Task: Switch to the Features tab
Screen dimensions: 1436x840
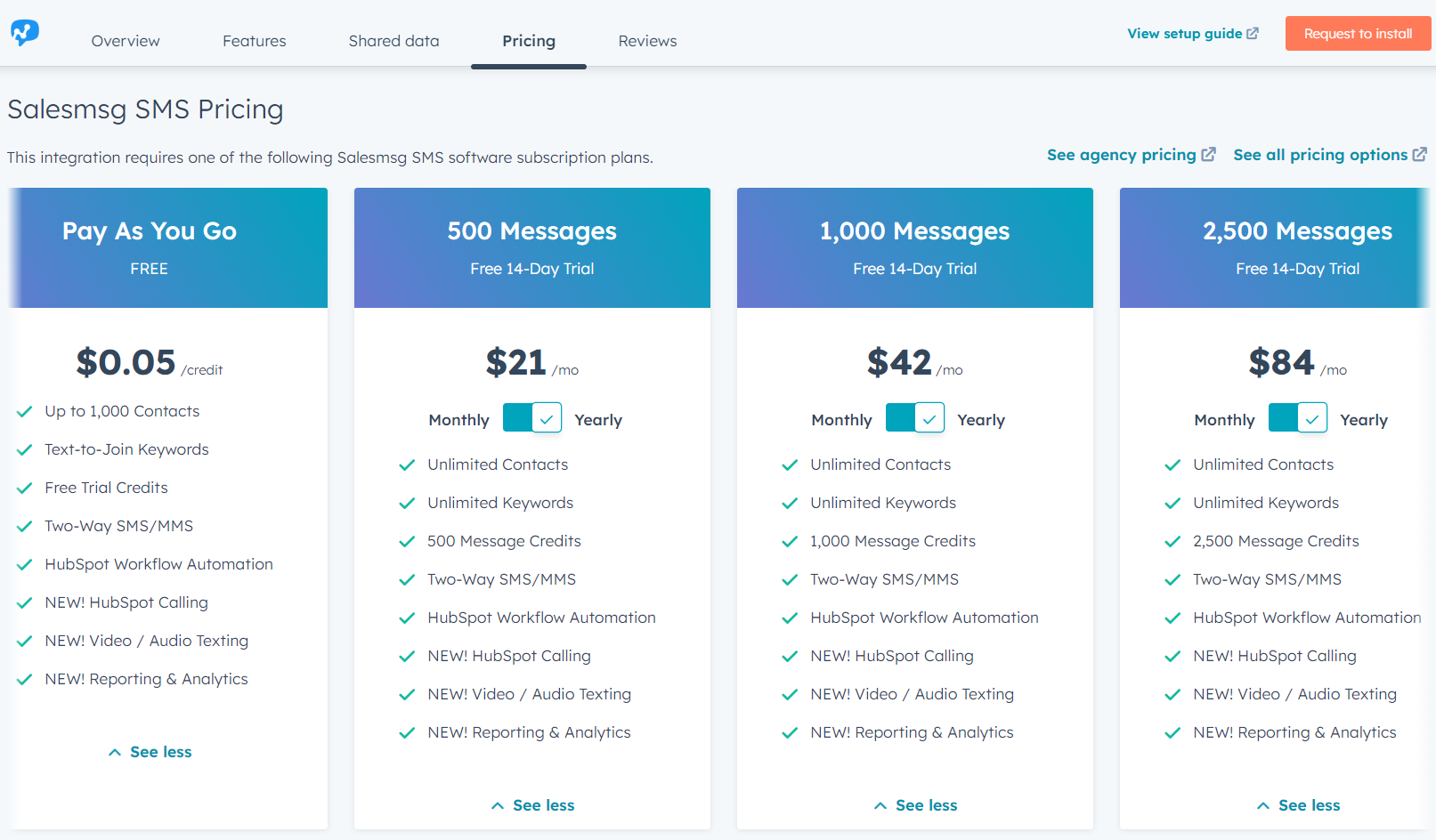Action: pyautogui.click(x=255, y=41)
